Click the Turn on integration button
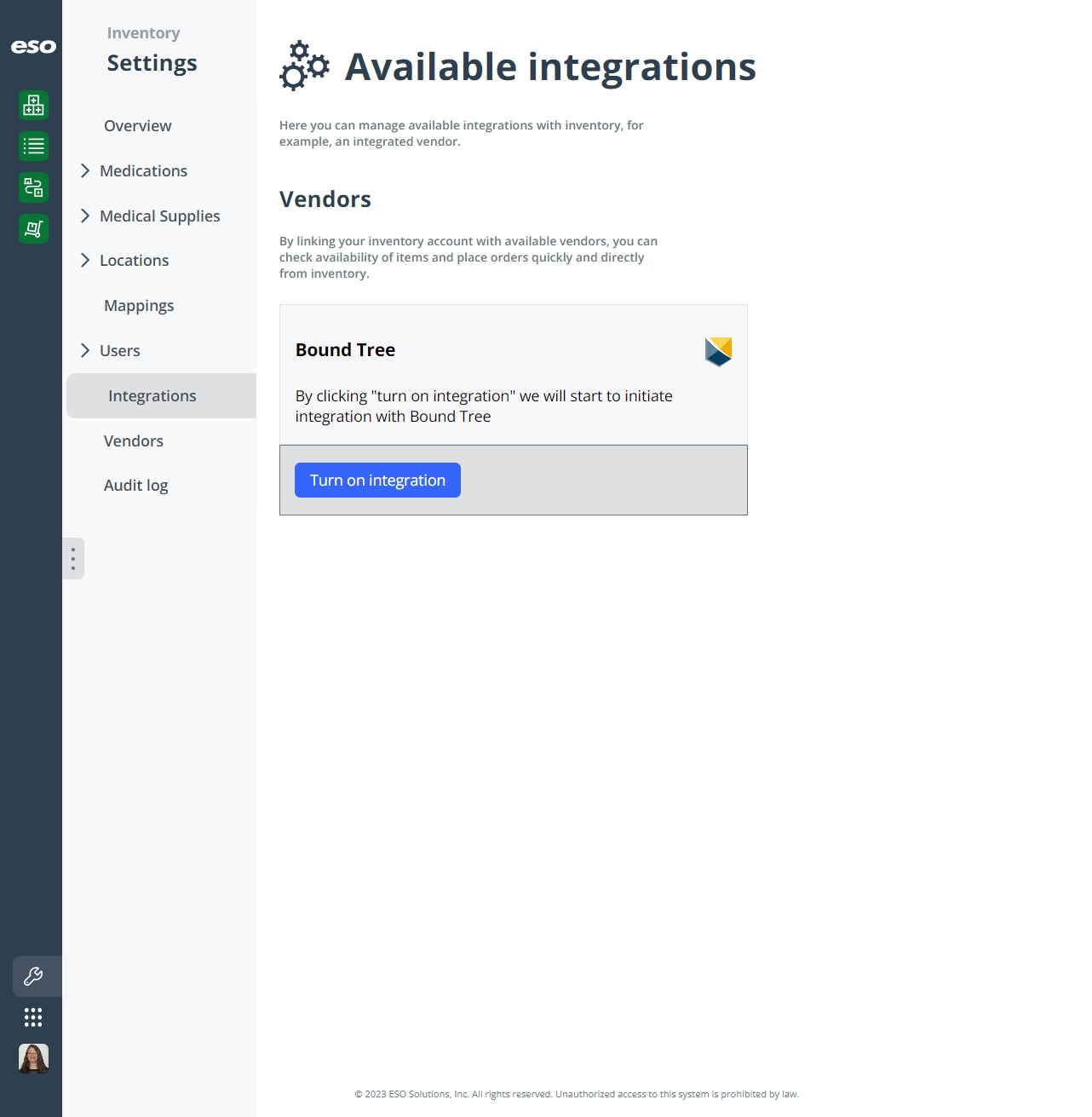 tap(377, 480)
